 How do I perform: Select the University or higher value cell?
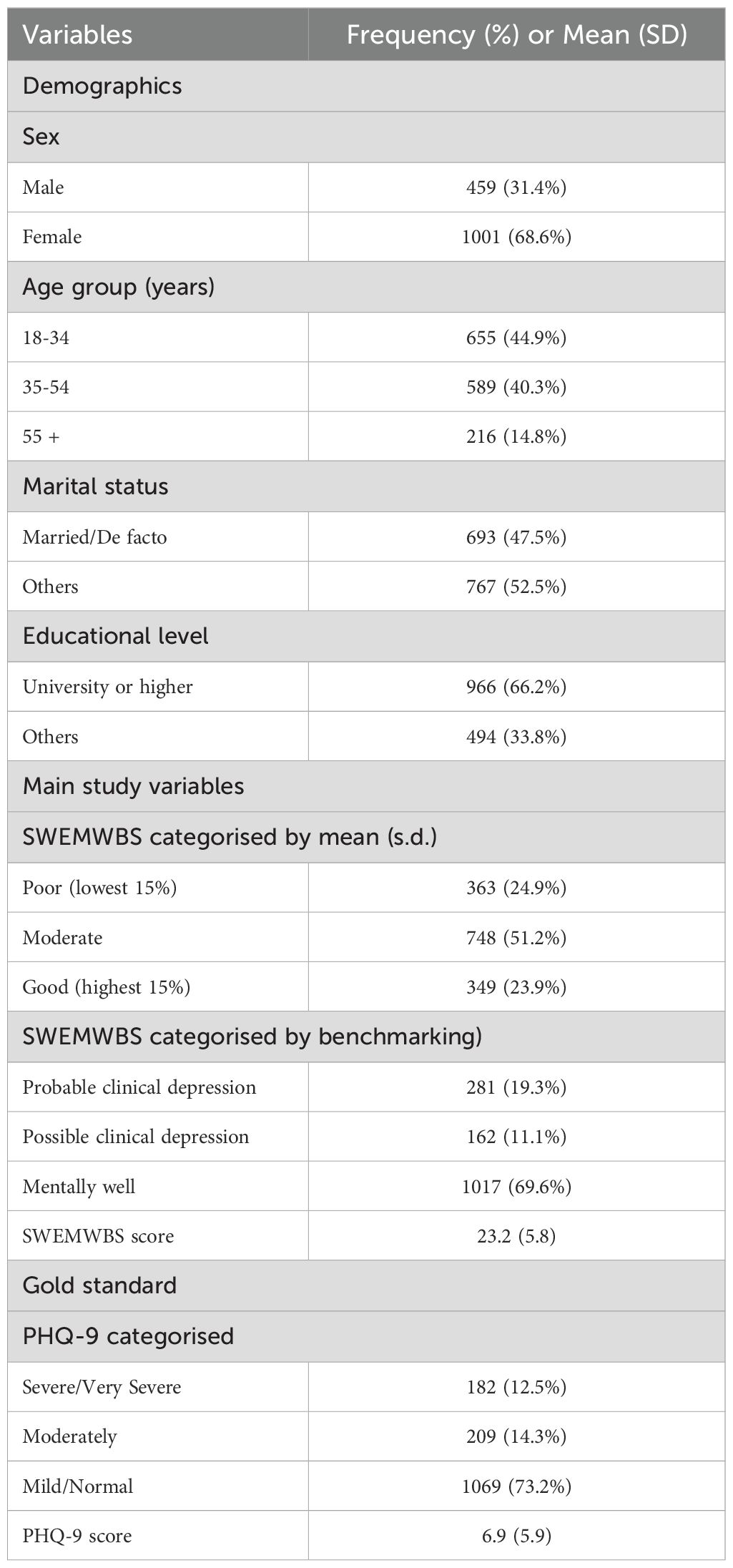pos(517,687)
